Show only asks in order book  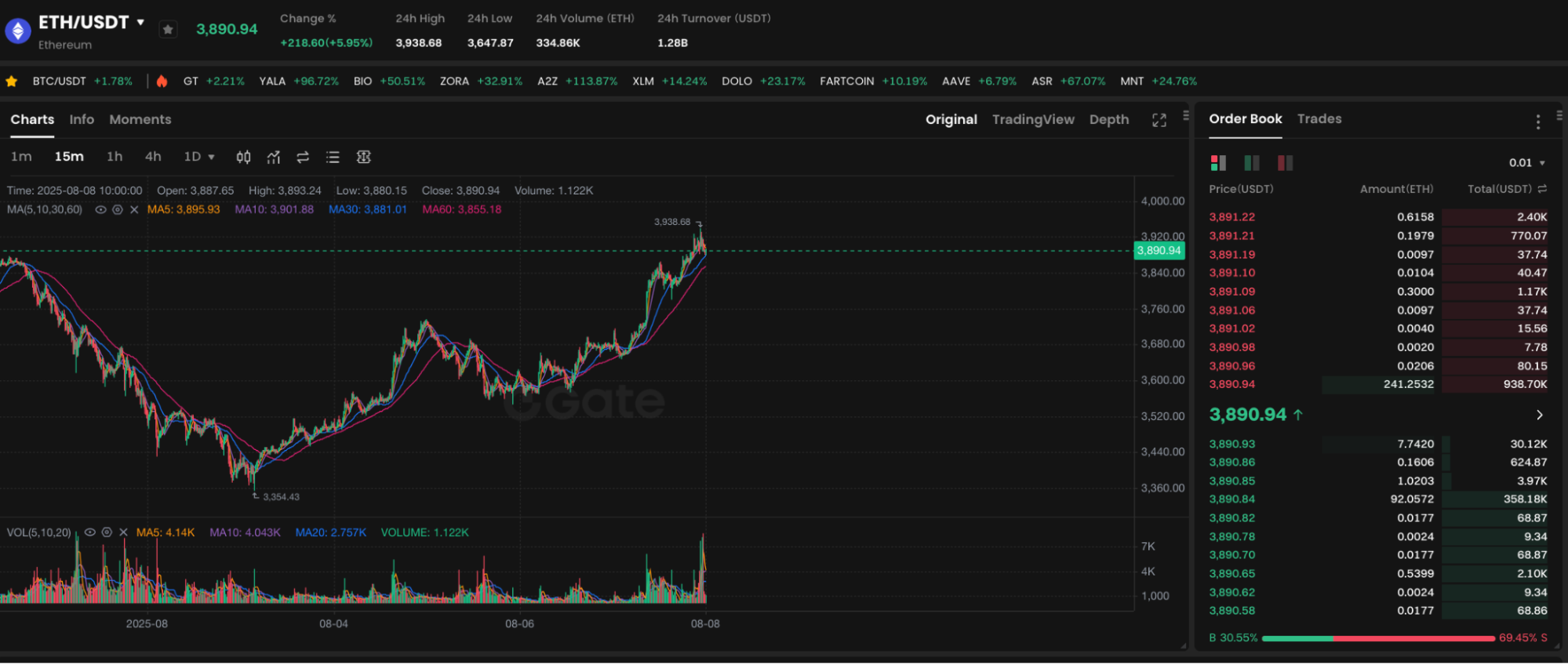(x=1285, y=163)
